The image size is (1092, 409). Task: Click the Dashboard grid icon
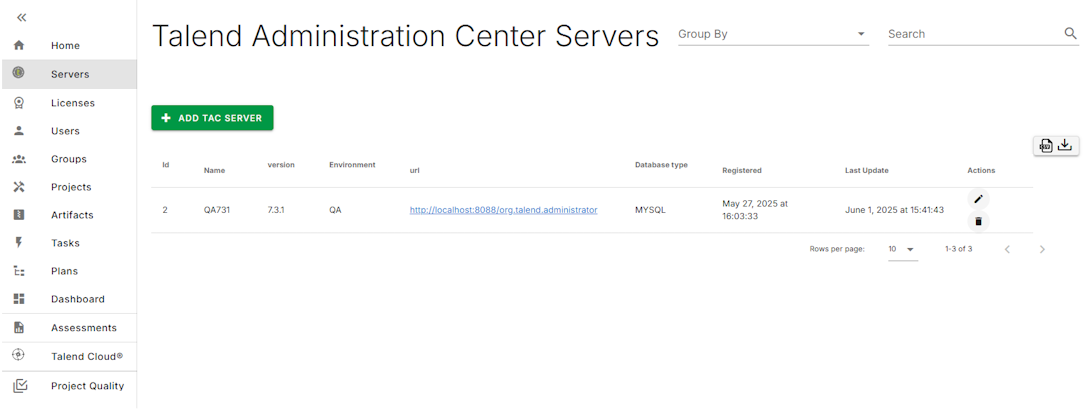19,299
